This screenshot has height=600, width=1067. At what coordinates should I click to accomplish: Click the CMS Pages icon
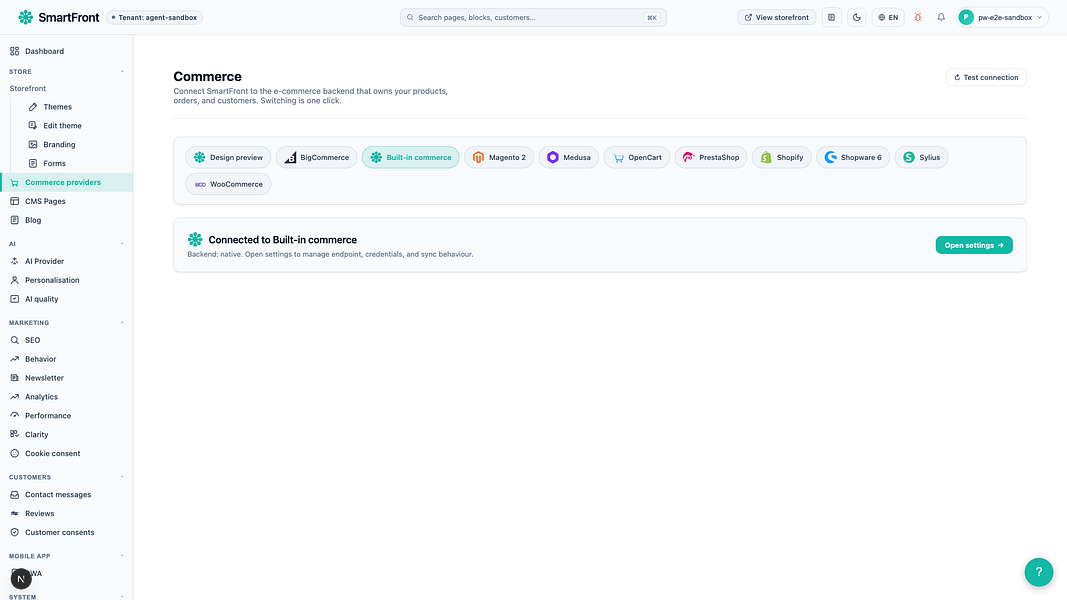tap(14, 201)
